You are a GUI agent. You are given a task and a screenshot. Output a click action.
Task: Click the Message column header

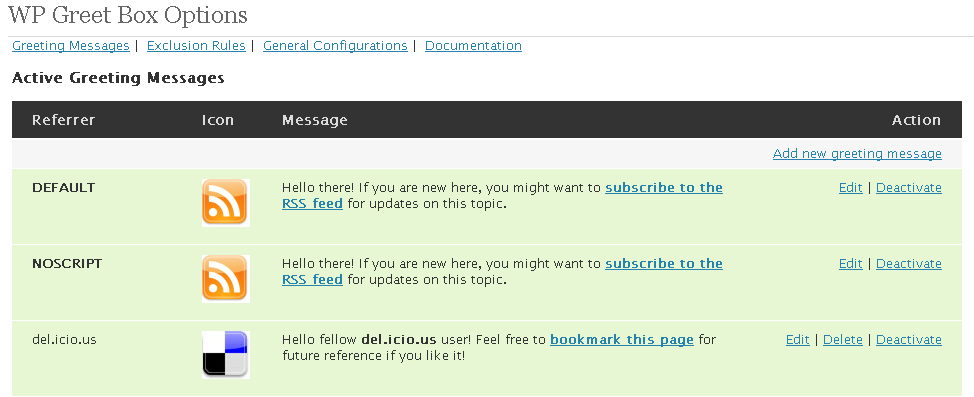(x=314, y=120)
